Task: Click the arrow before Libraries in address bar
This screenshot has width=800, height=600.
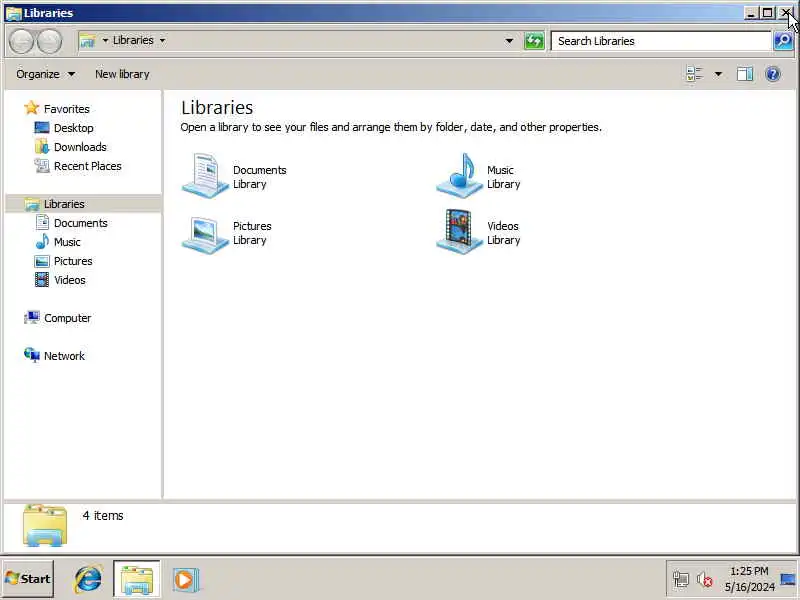Action: coord(105,40)
